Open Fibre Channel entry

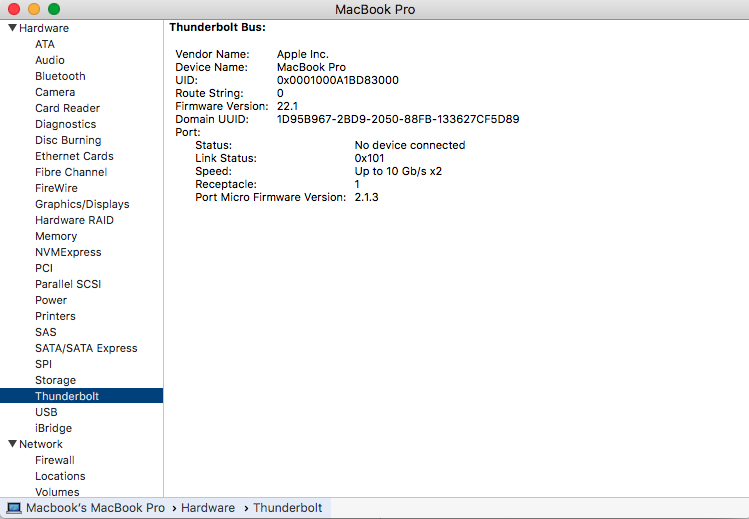(71, 172)
